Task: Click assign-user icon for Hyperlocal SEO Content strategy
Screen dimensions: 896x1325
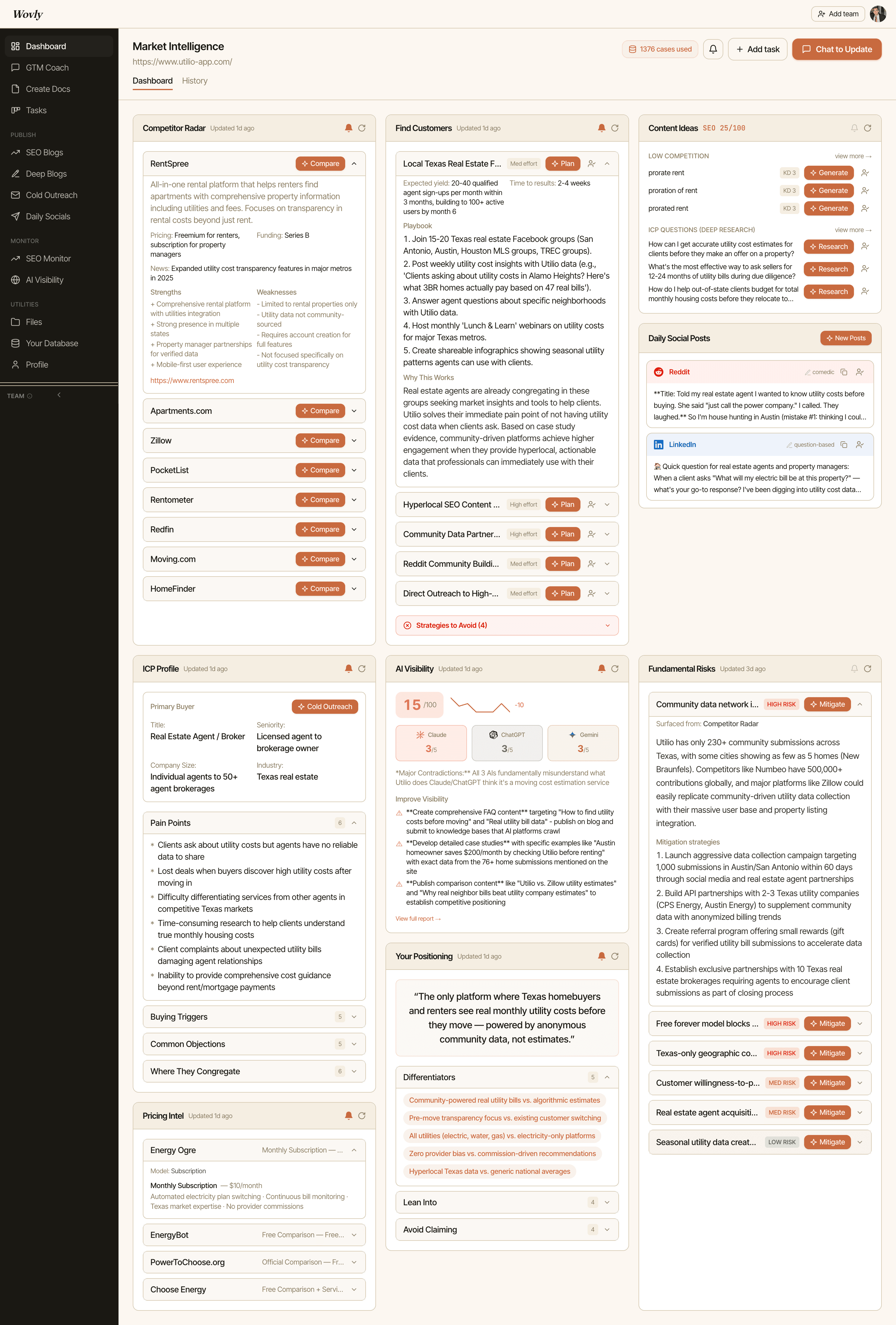Action: point(592,505)
